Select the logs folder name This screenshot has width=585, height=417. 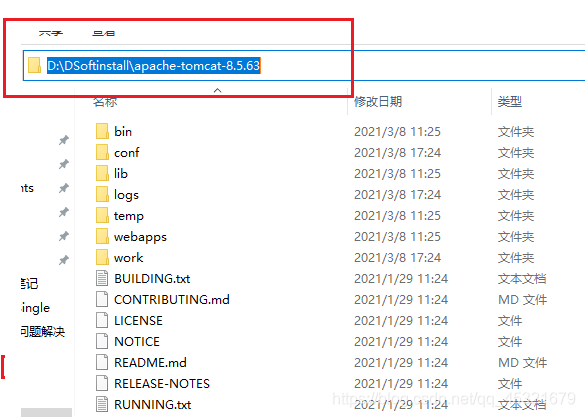(126, 195)
